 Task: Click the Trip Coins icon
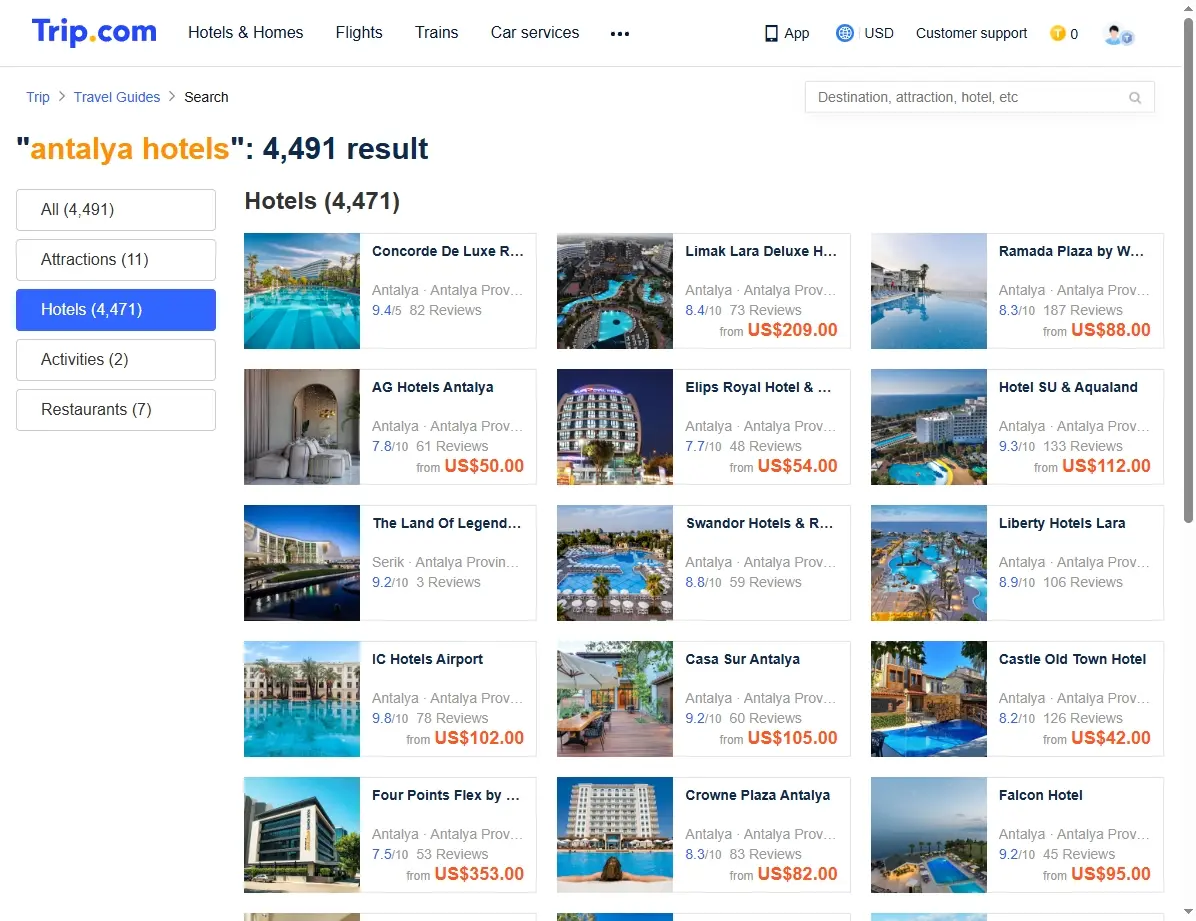point(1057,33)
